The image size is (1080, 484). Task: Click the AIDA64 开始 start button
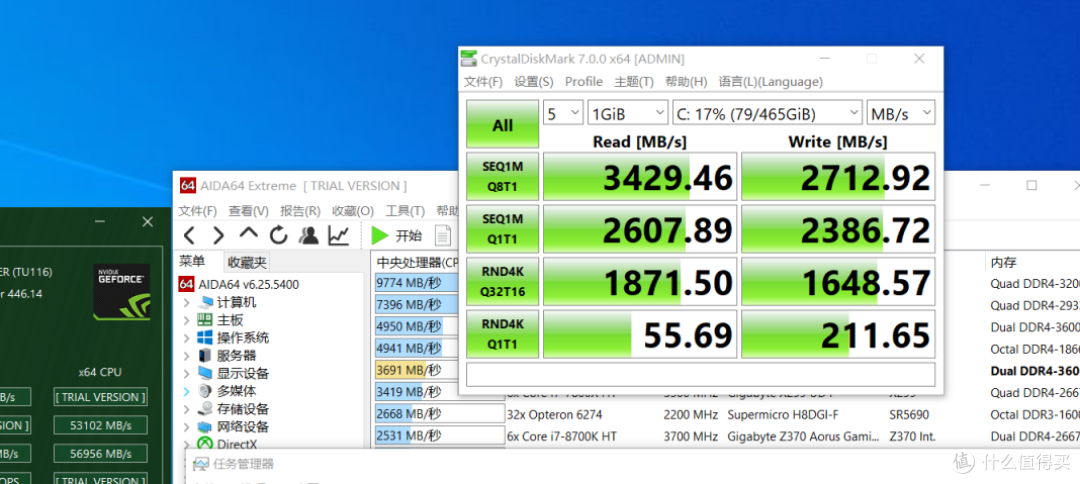click(x=397, y=235)
